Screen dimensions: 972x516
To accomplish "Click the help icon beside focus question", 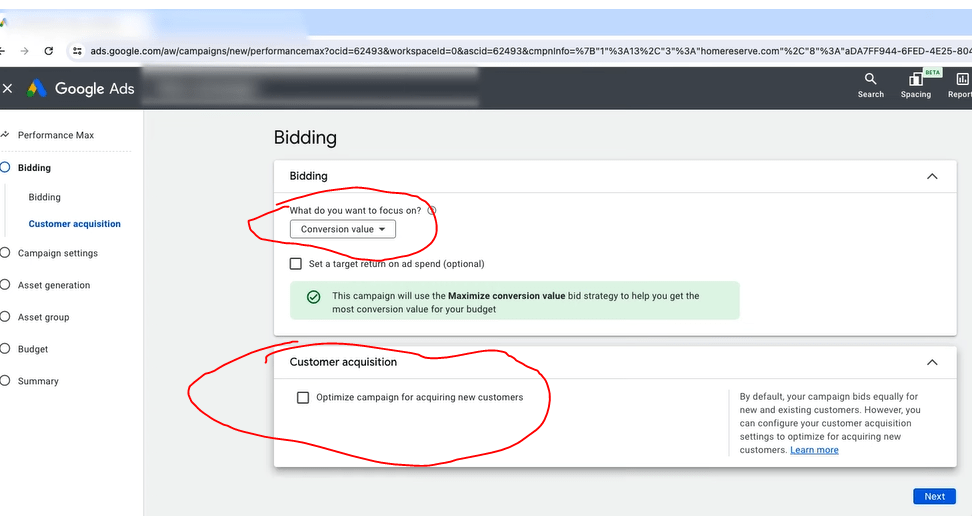I will click(x=432, y=211).
